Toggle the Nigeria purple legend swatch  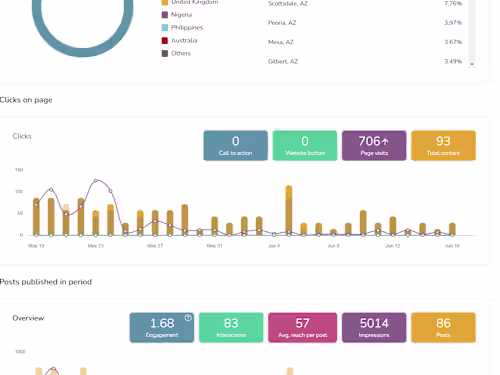[x=165, y=15]
